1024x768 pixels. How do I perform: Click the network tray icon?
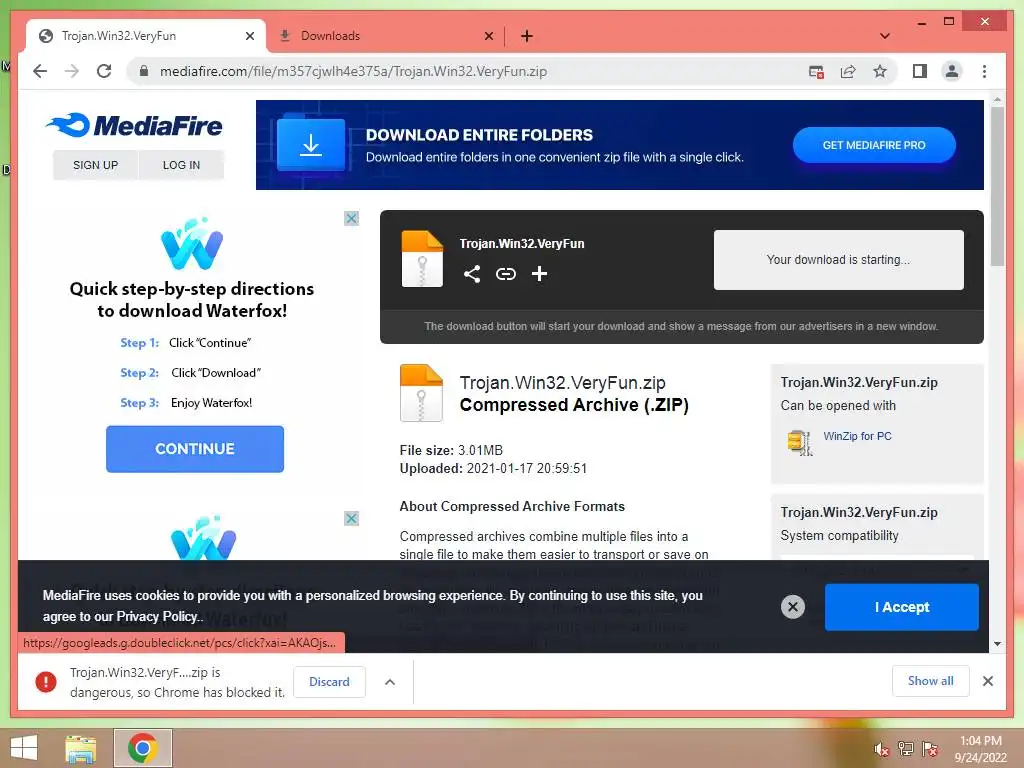click(x=906, y=749)
